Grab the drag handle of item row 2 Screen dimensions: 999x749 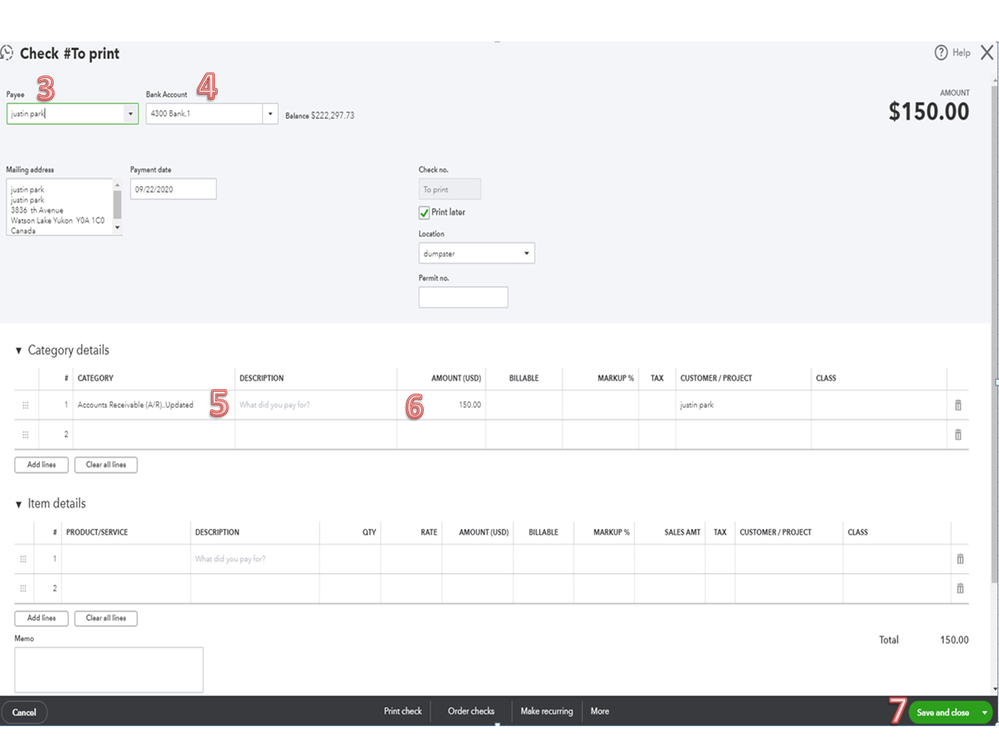pos(23,588)
